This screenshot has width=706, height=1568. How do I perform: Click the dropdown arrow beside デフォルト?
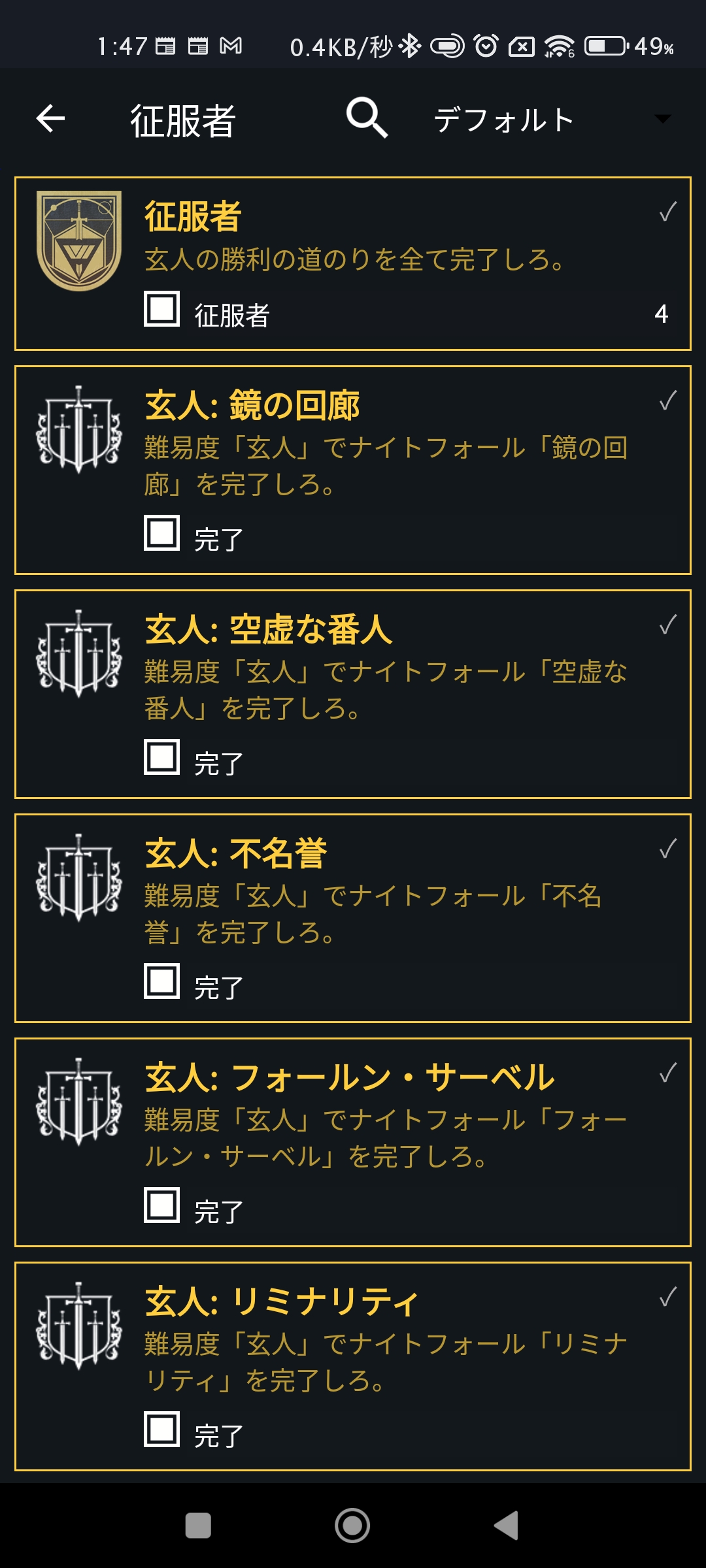point(662,119)
